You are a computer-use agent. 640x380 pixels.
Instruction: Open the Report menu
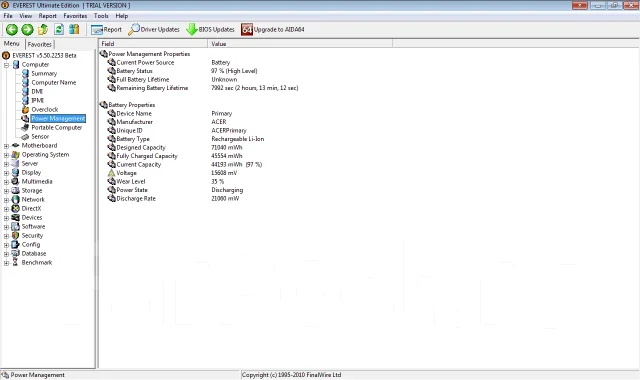[x=47, y=16]
